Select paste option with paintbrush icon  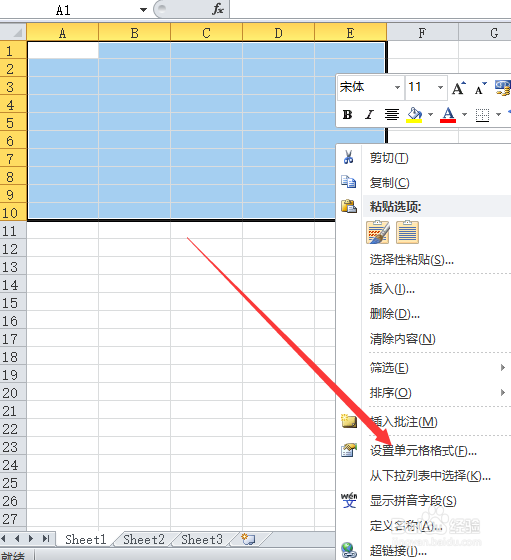click(377, 232)
